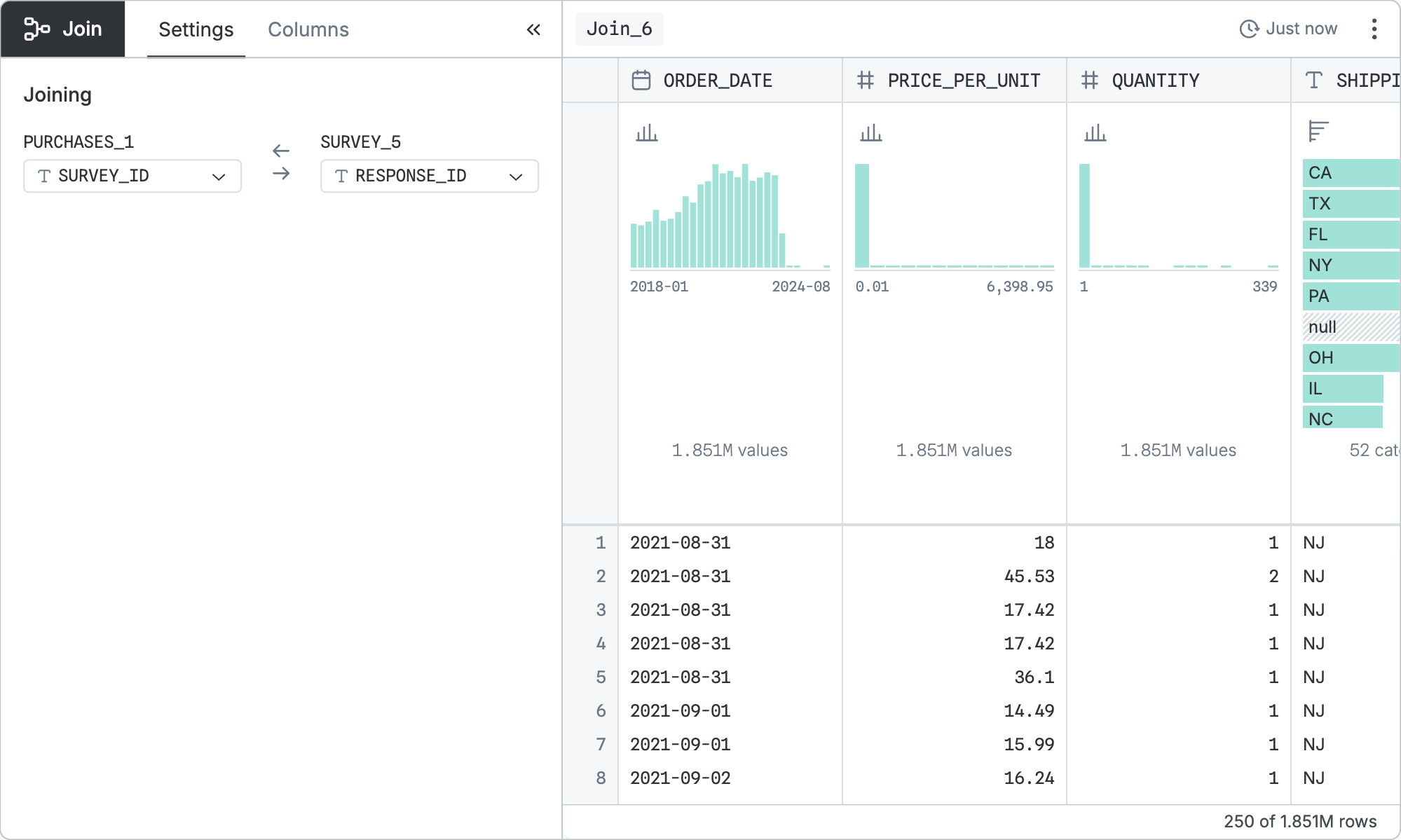Image resolution: width=1401 pixels, height=840 pixels.
Task: Click the join direction arrows icon
Action: pos(281,162)
